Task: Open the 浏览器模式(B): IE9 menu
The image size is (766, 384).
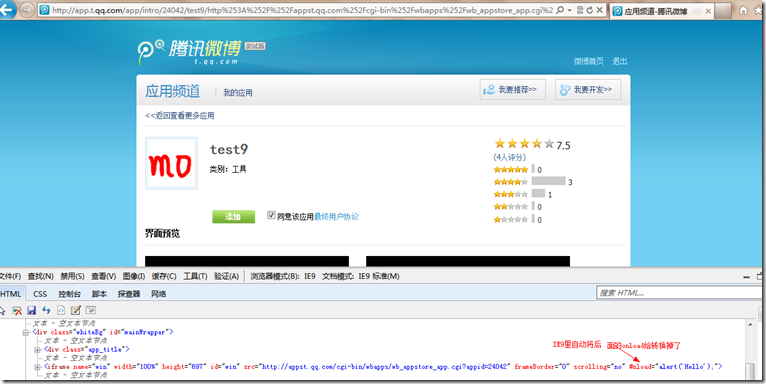Action: coord(283,277)
